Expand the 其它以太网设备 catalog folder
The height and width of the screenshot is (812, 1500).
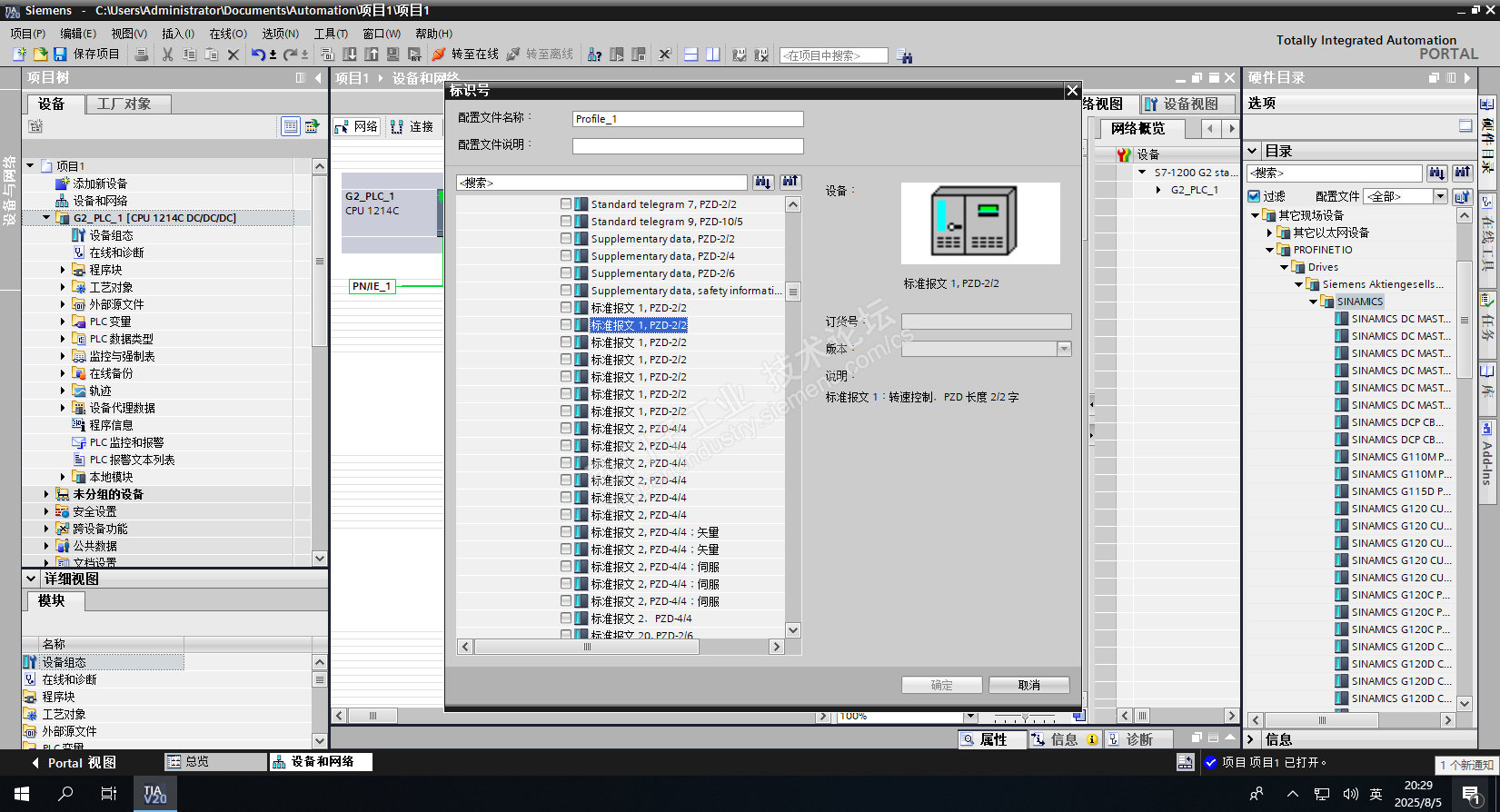click(1270, 233)
